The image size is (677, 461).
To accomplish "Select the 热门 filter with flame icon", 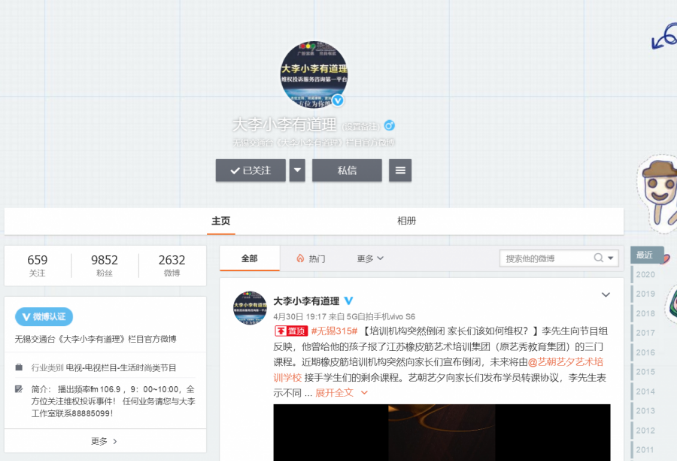I will coord(311,258).
